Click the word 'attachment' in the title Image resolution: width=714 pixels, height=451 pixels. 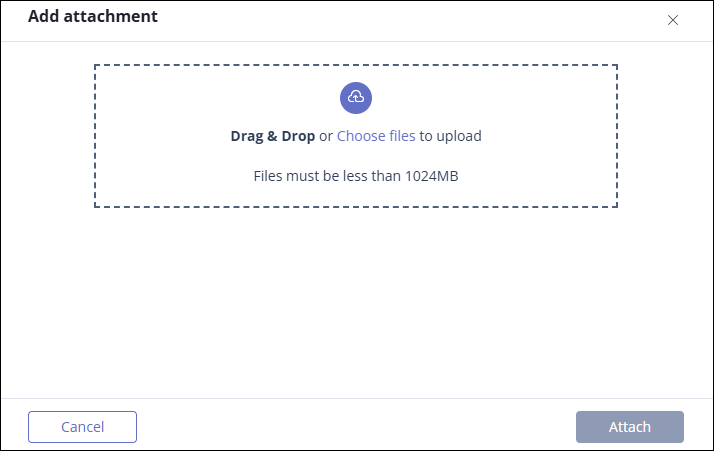111,16
